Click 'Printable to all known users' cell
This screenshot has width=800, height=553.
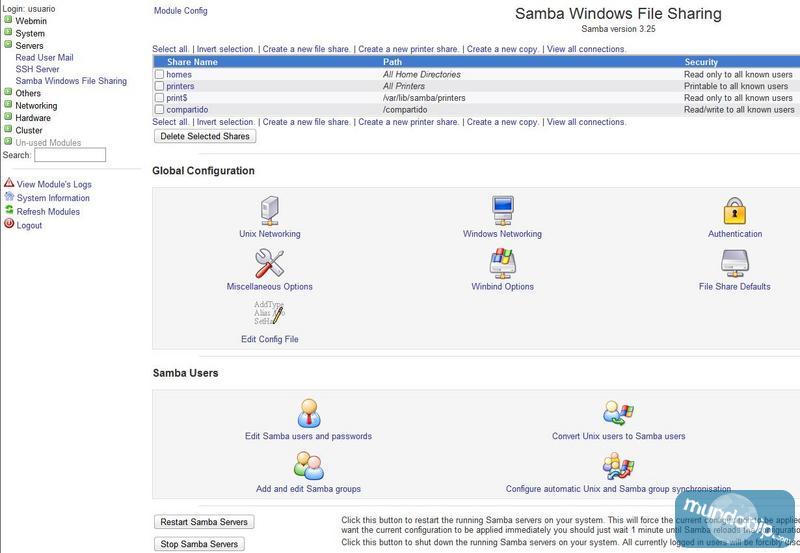click(736, 86)
